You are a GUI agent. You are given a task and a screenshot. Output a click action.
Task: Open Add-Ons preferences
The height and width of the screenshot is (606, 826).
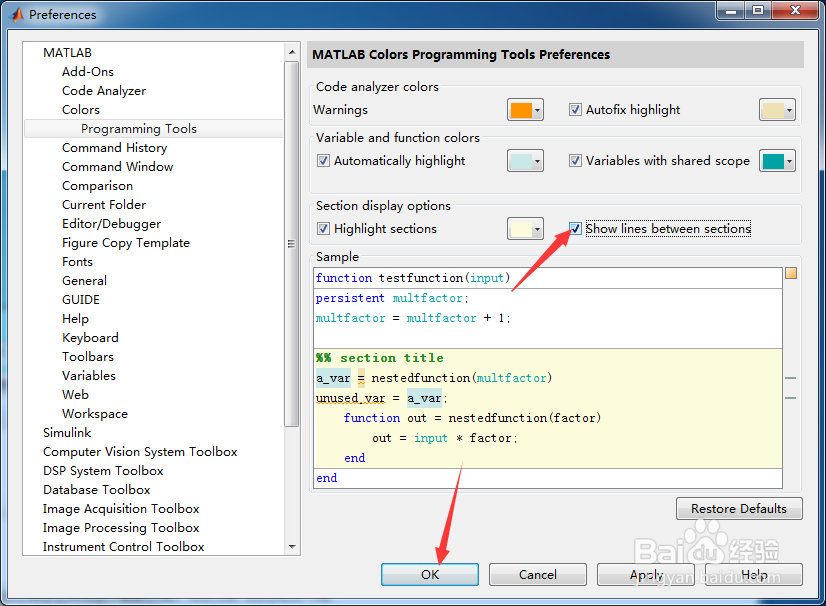coord(88,72)
